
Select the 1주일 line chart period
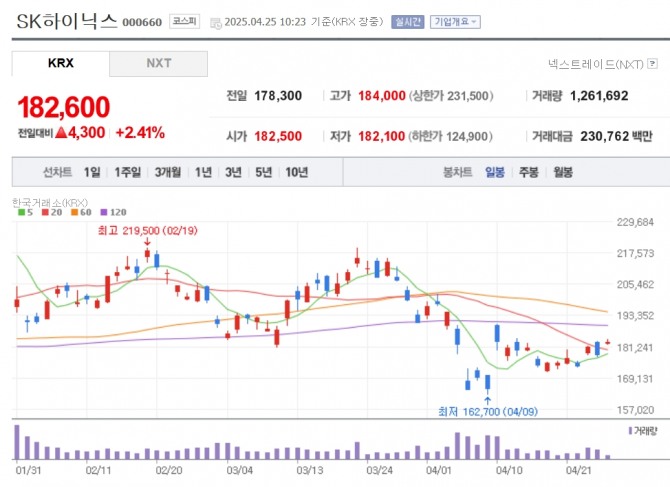tap(127, 172)
